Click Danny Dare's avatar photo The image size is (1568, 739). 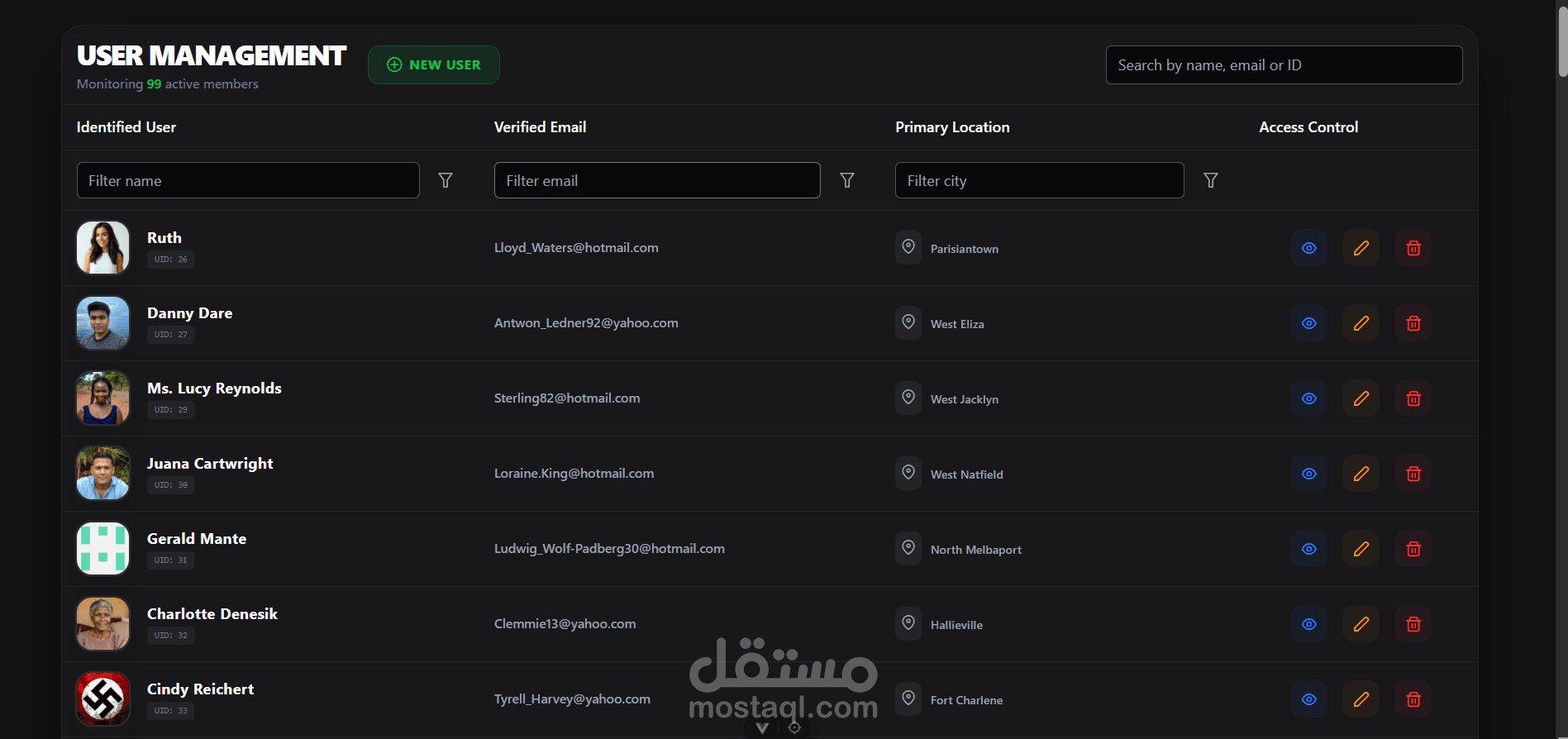103,322
